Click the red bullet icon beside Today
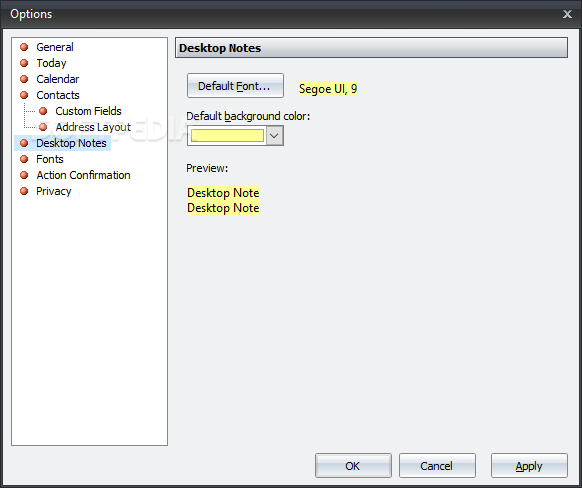 pyautogui.click(x=24, y=63)
